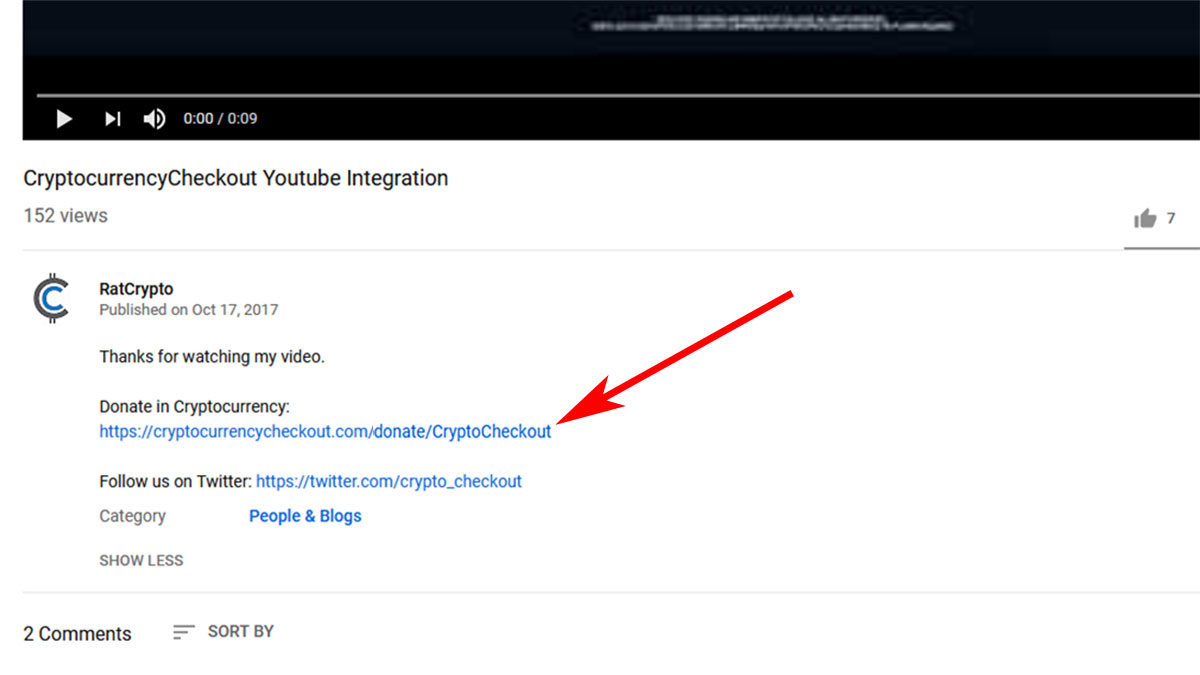Click the Donate in Cryptocurrency label
This screenshot has width=1200, height=675.
pos(194,407)
